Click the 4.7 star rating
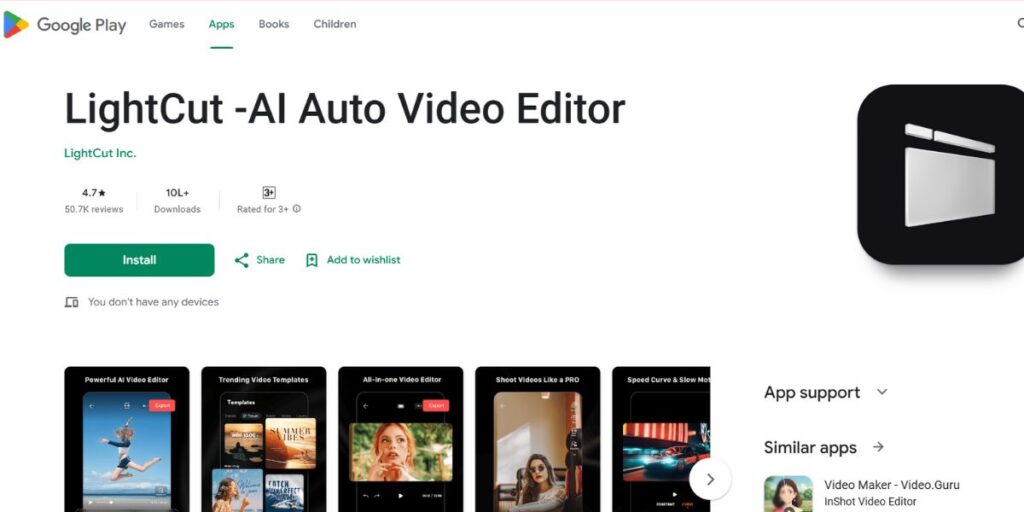 click(93, 193)
